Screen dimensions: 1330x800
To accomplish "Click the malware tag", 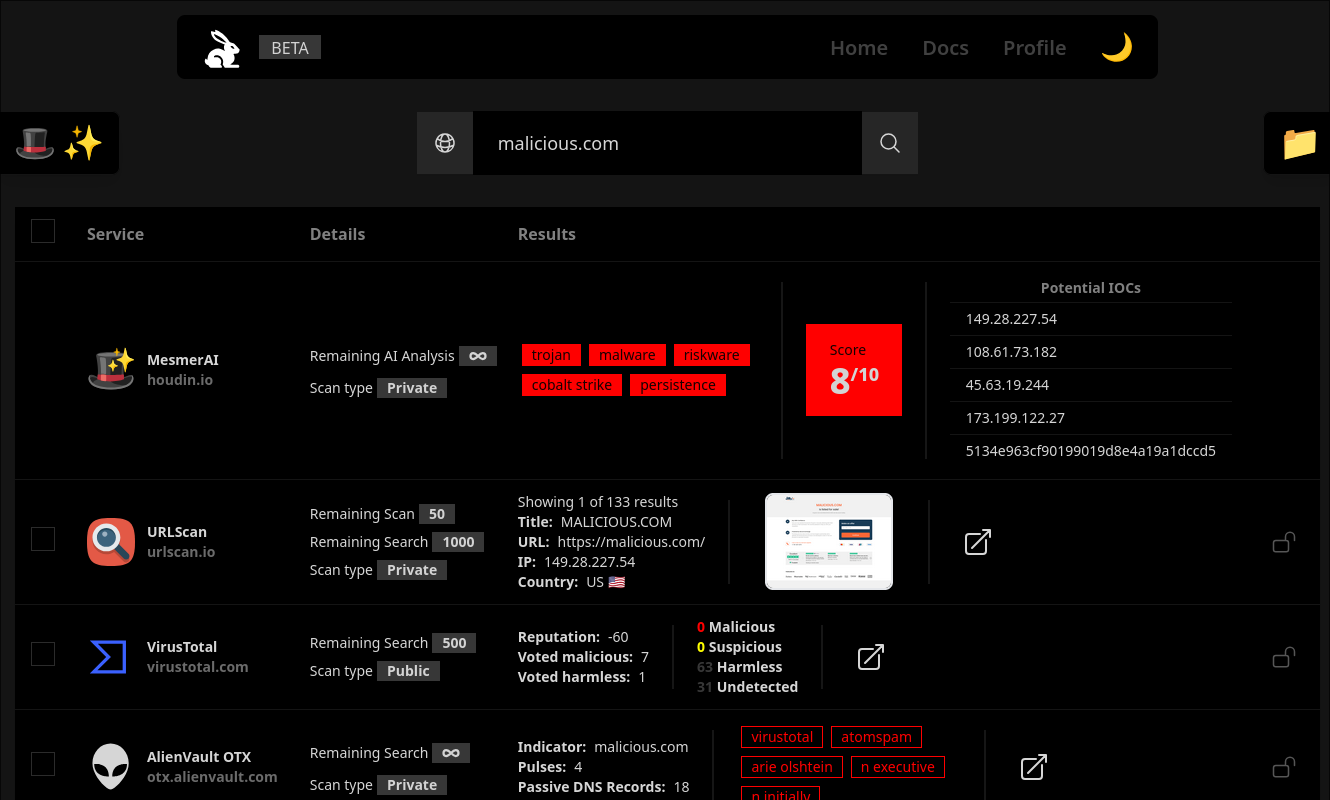I will point(627,355).
